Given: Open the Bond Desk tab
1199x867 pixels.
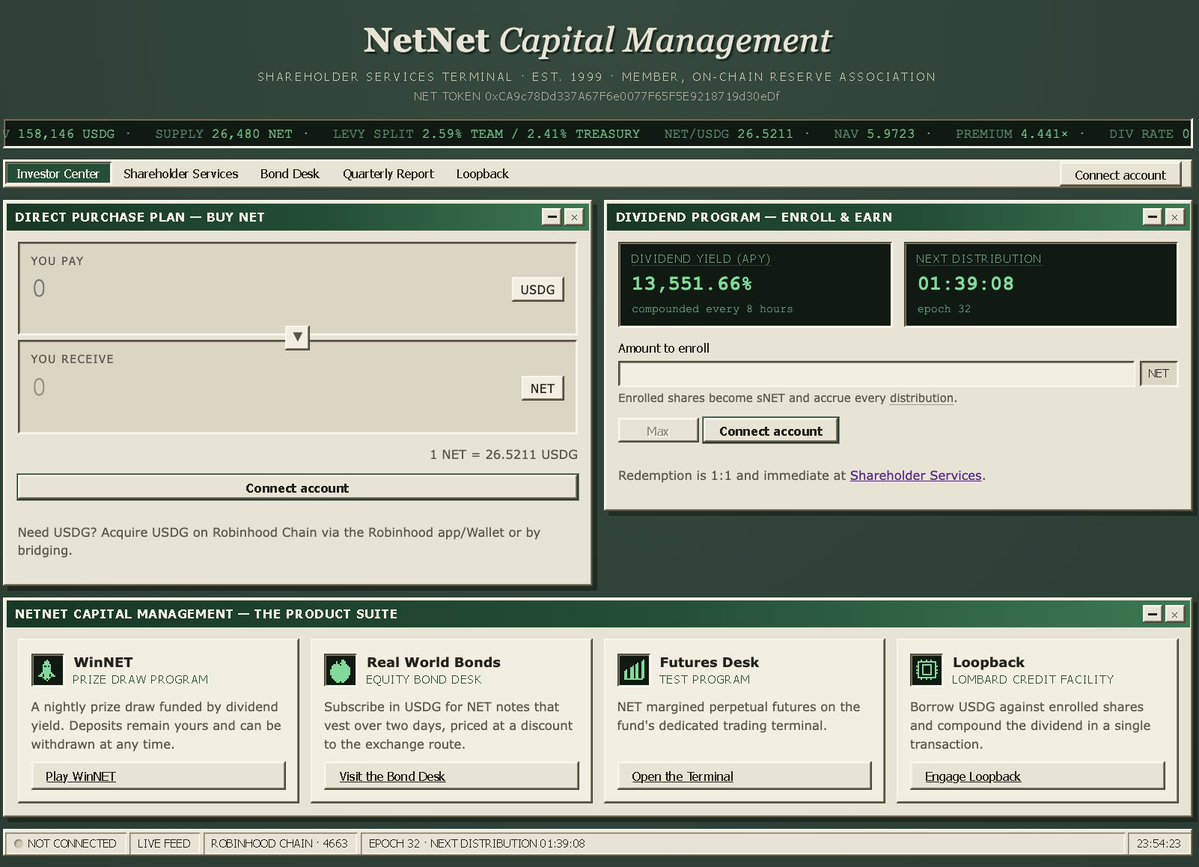Looking at the screenshot, I should [x=290, y=174].
